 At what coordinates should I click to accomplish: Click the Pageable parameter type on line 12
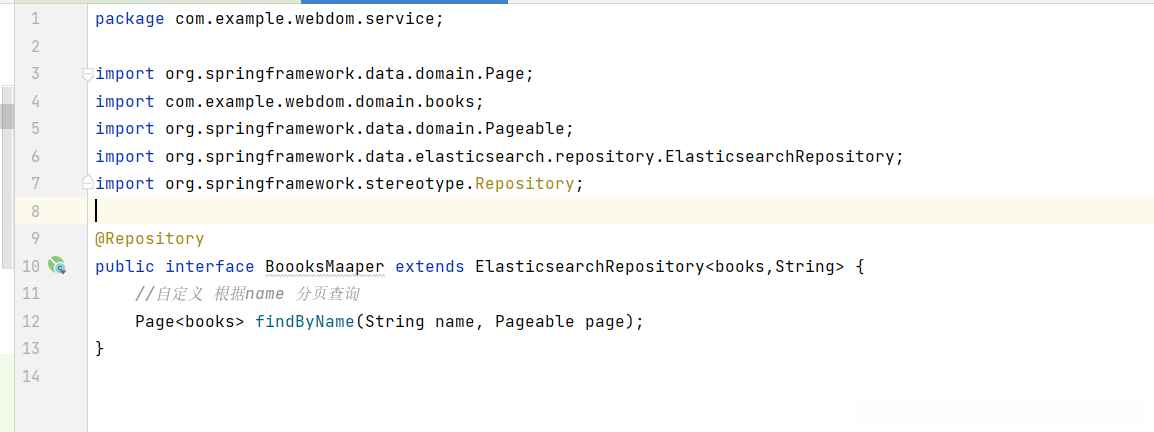(534, 322)
